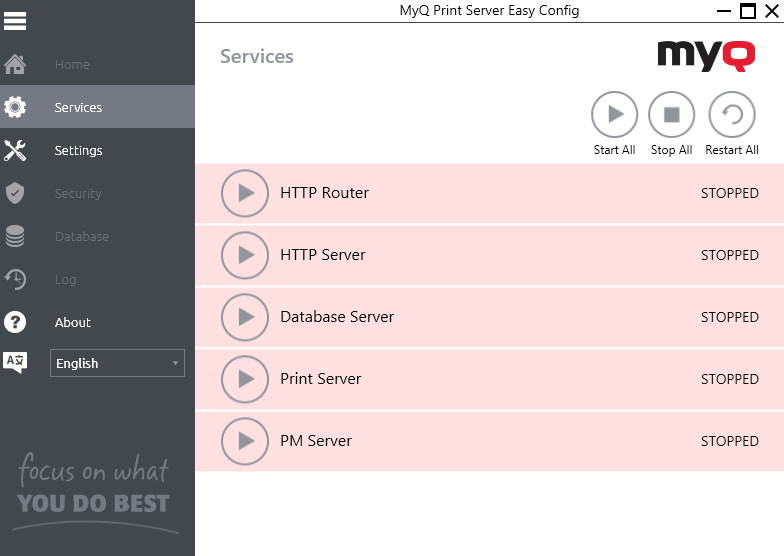Start the Print Server service
The image size is (784, 556).
pyautogui.click(x=245, y=379)
